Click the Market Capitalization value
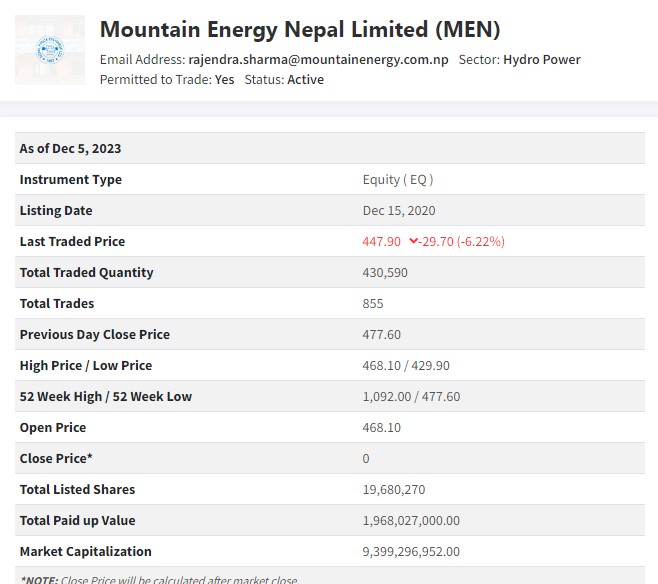 (411, 551)
